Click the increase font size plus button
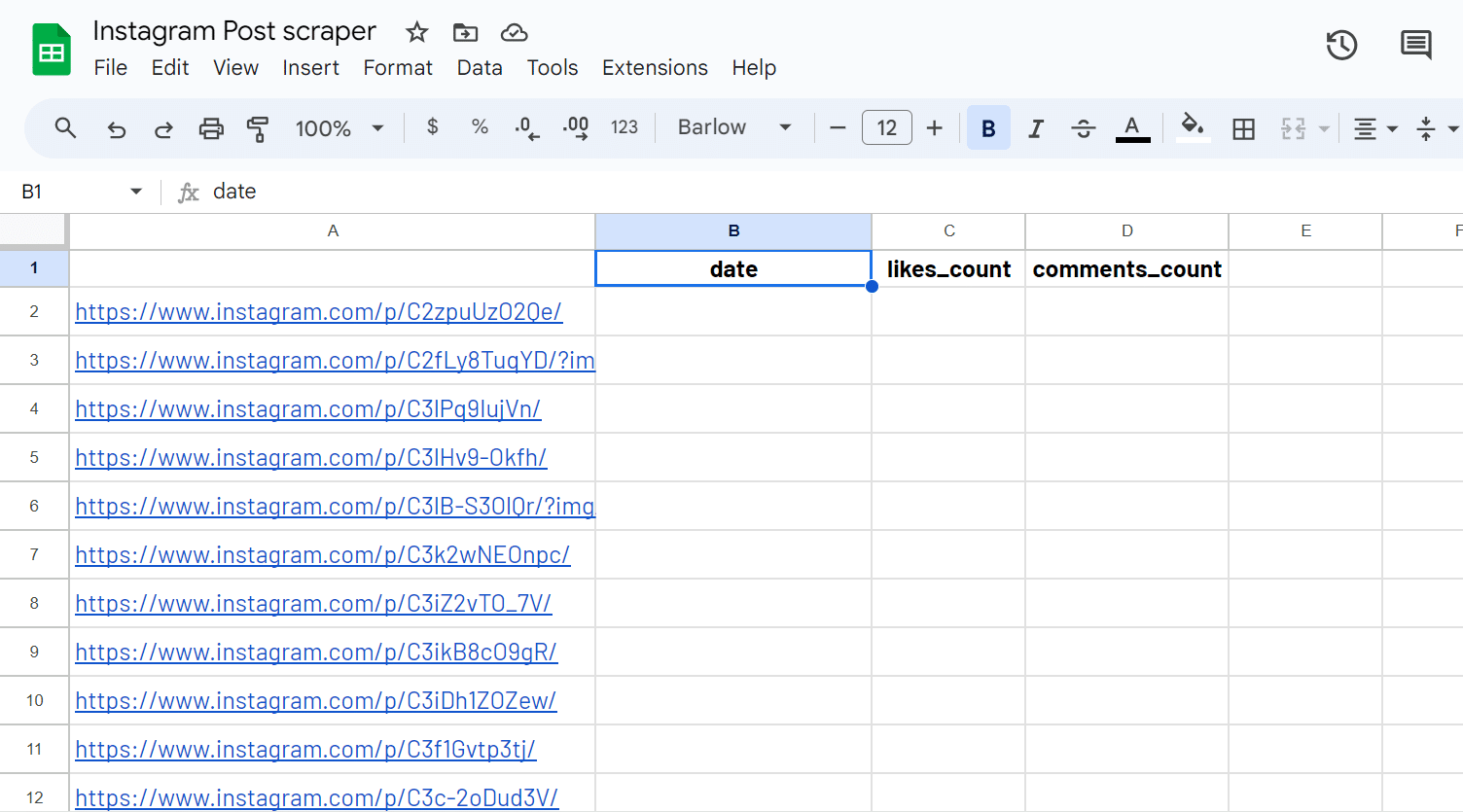The image size is (1463, 812). tap(934, 128)
